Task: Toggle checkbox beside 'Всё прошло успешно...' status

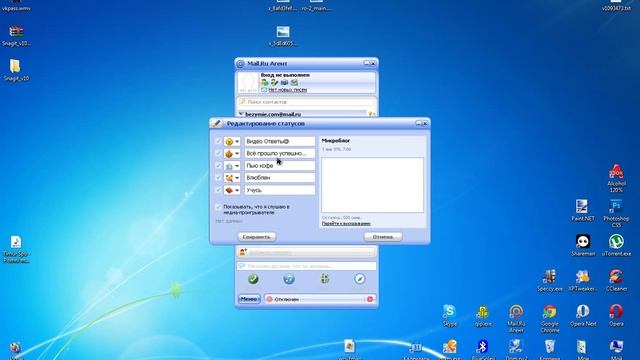Action: (218, 153)
